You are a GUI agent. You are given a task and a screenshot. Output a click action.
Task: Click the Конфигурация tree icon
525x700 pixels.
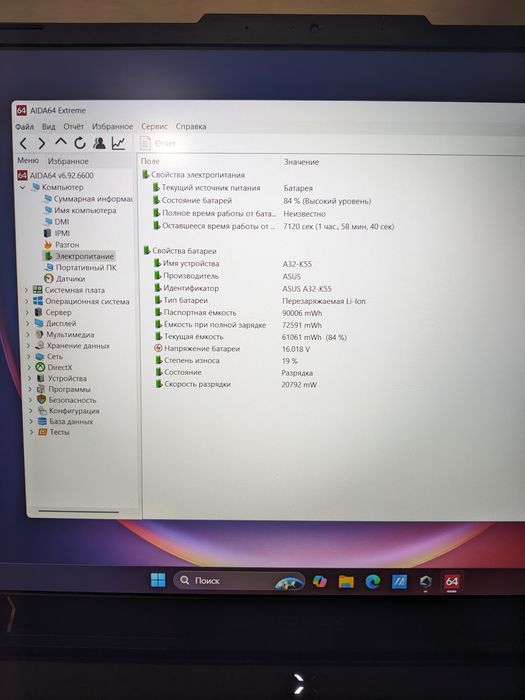42,411
